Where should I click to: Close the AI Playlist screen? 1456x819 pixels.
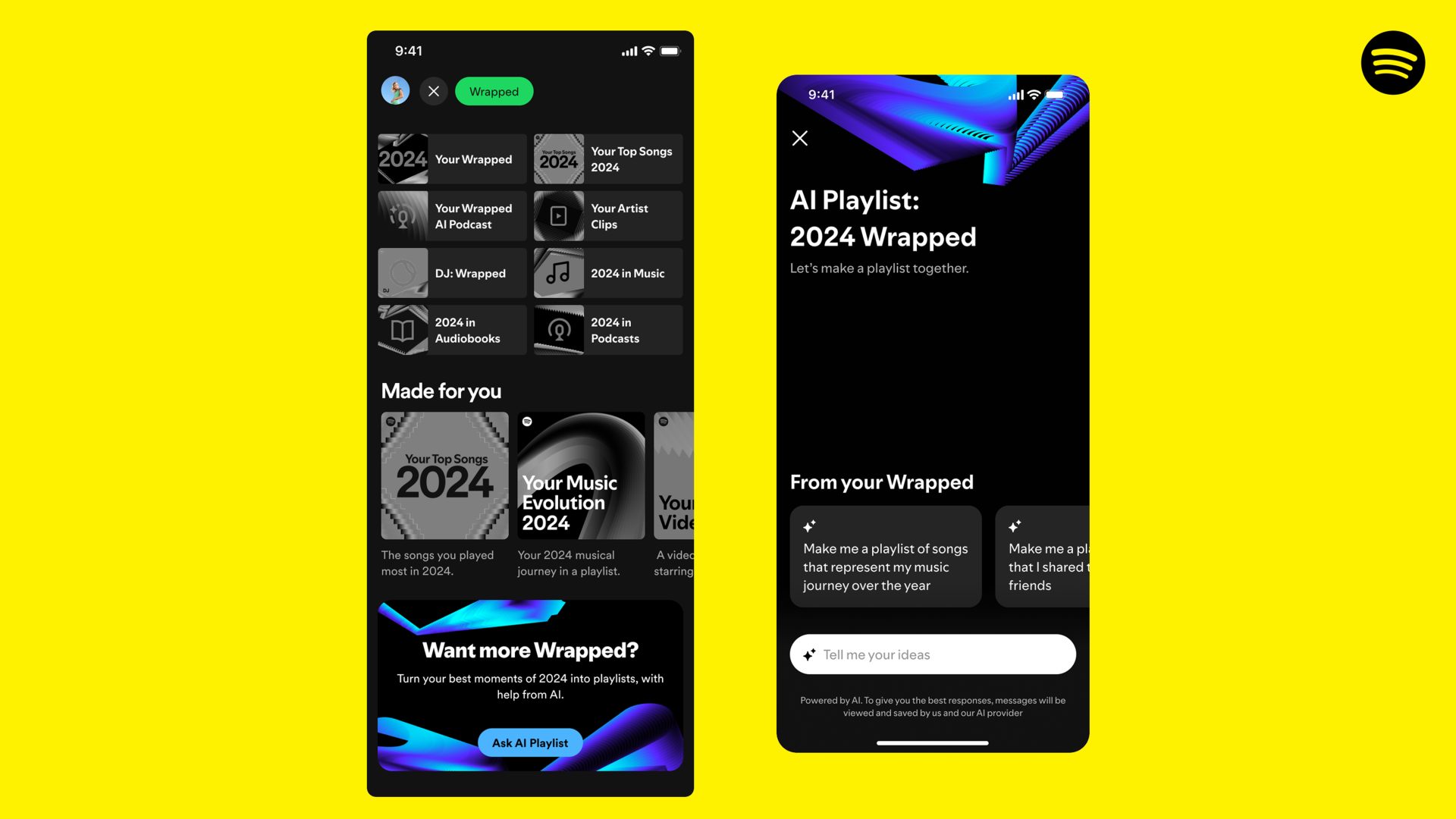click(x=800, y=137)
